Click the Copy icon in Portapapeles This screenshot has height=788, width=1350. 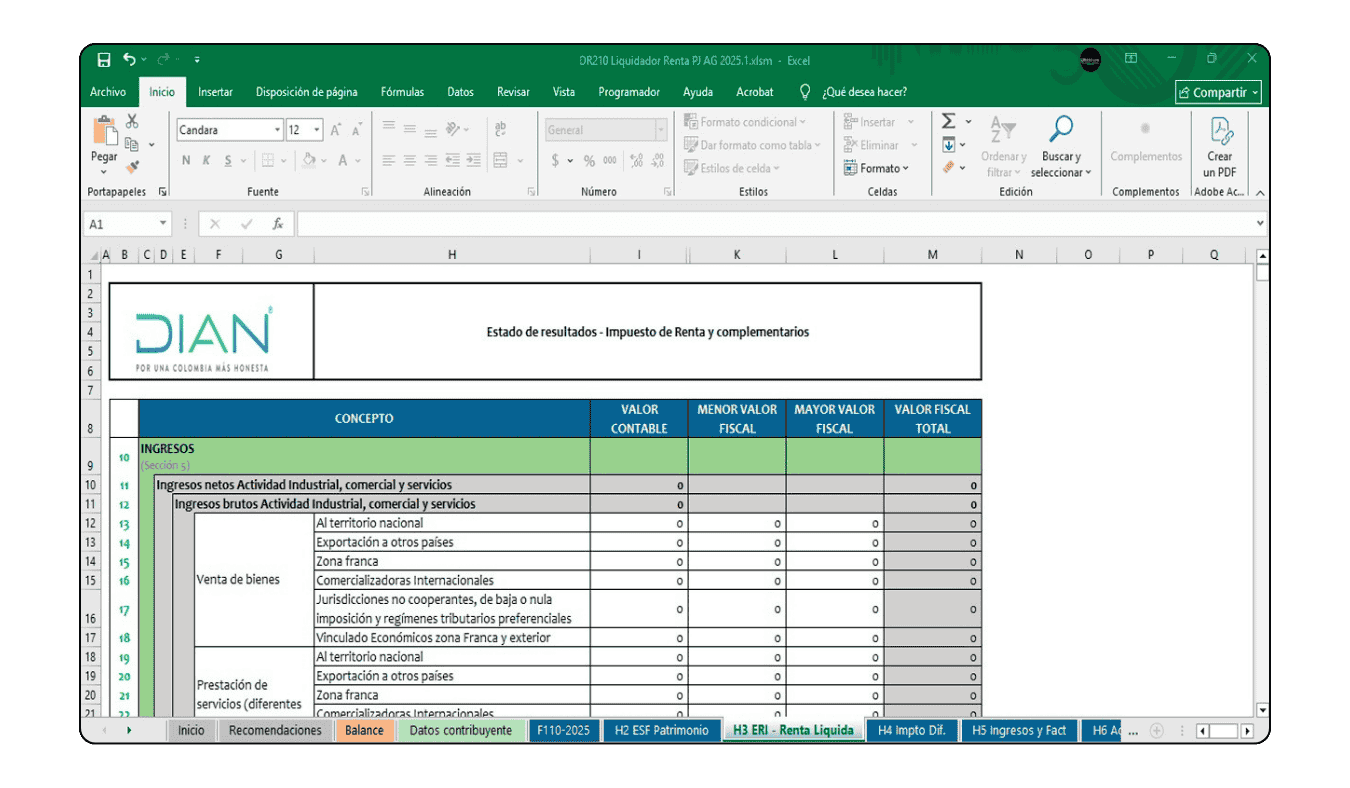[132, 145]
